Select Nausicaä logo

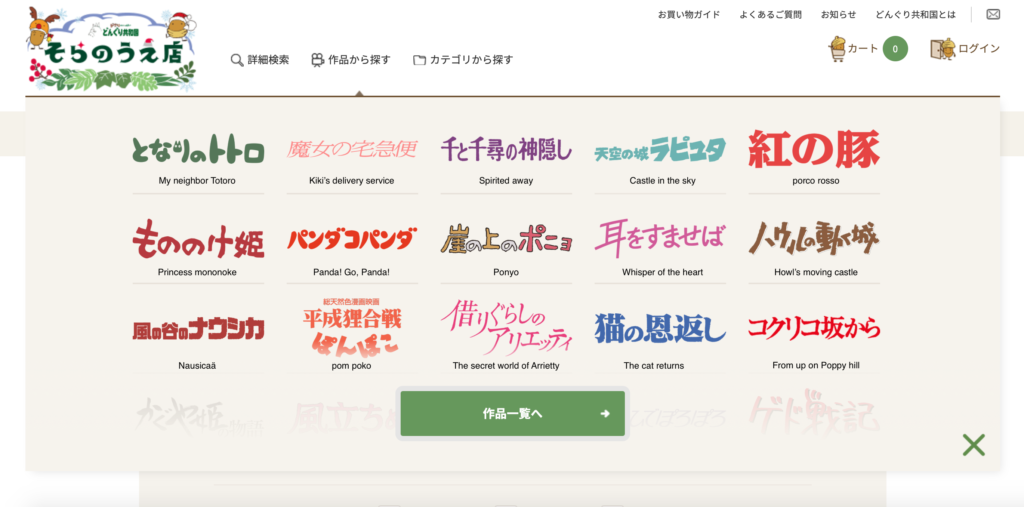point(198,330)
